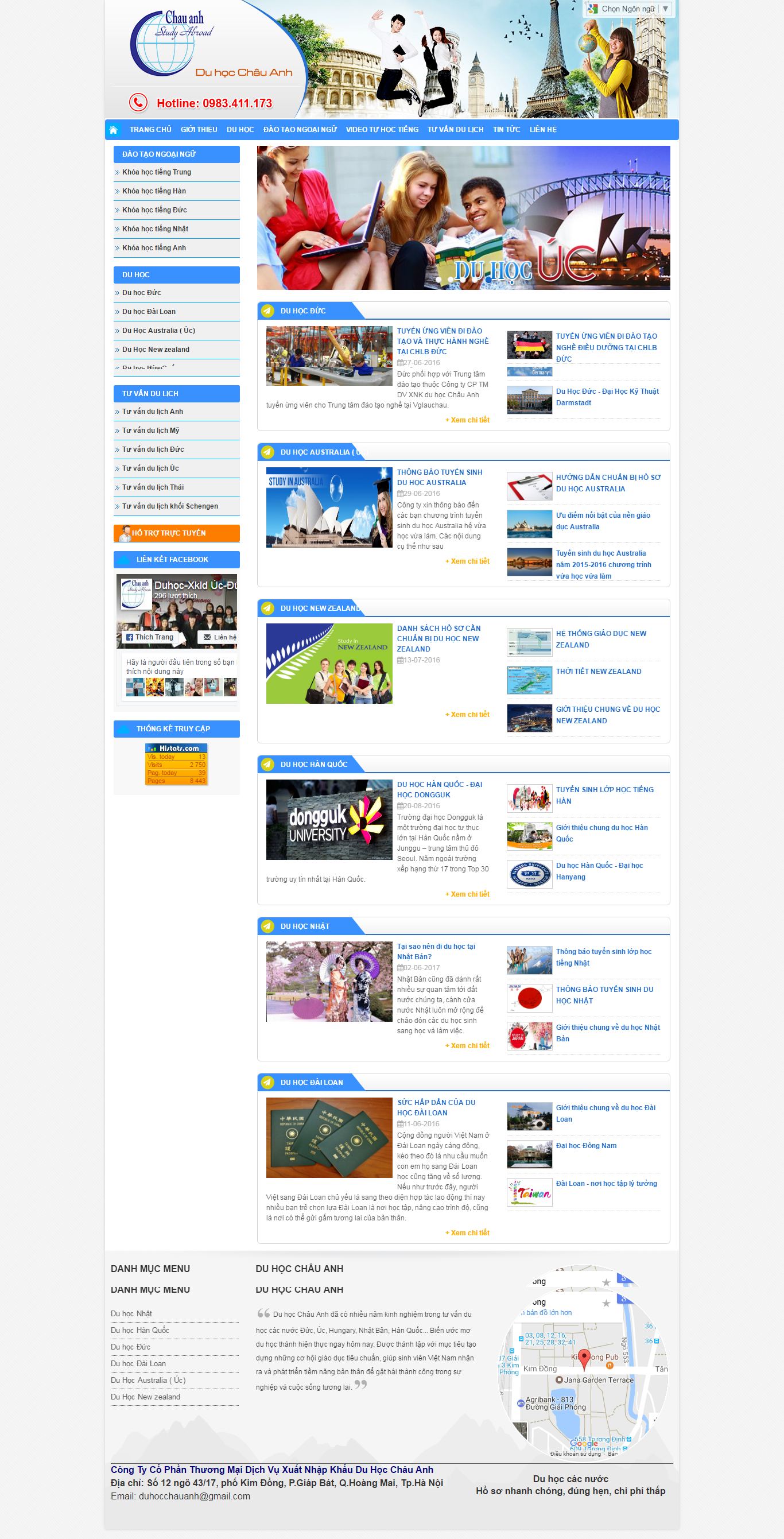784x1539 pixels.
Task: Click the duhocchauanh@gmail.com email address
Action: pos(195,1496)
